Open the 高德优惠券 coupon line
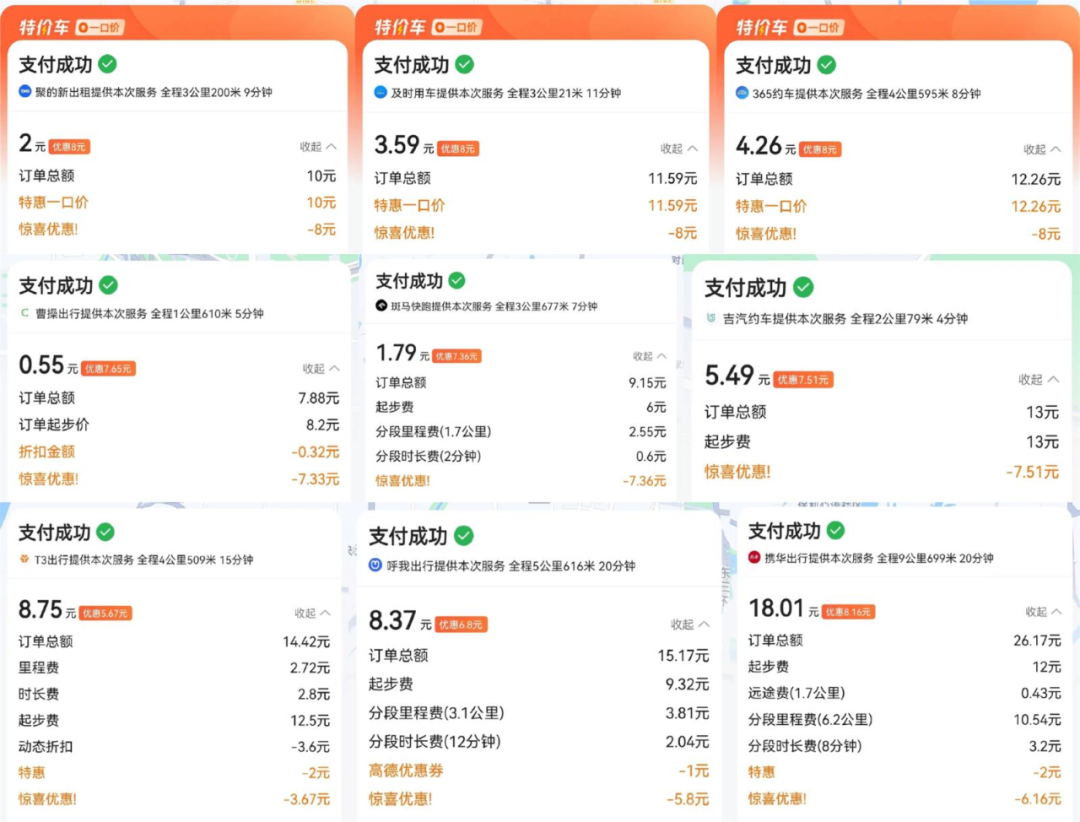Image resolution: width=1080 pixels, height=822 pixels. tap(406, 770)
